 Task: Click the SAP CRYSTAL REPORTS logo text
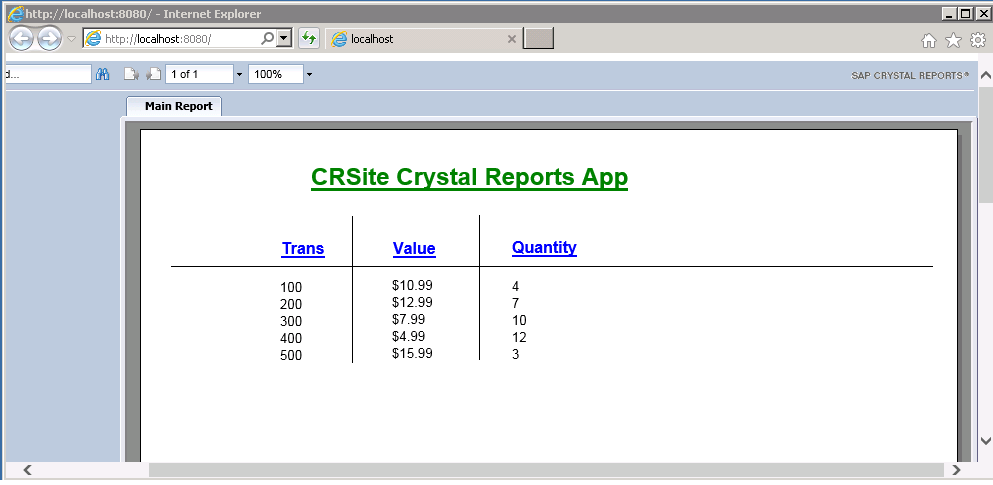tap(909, 75)
